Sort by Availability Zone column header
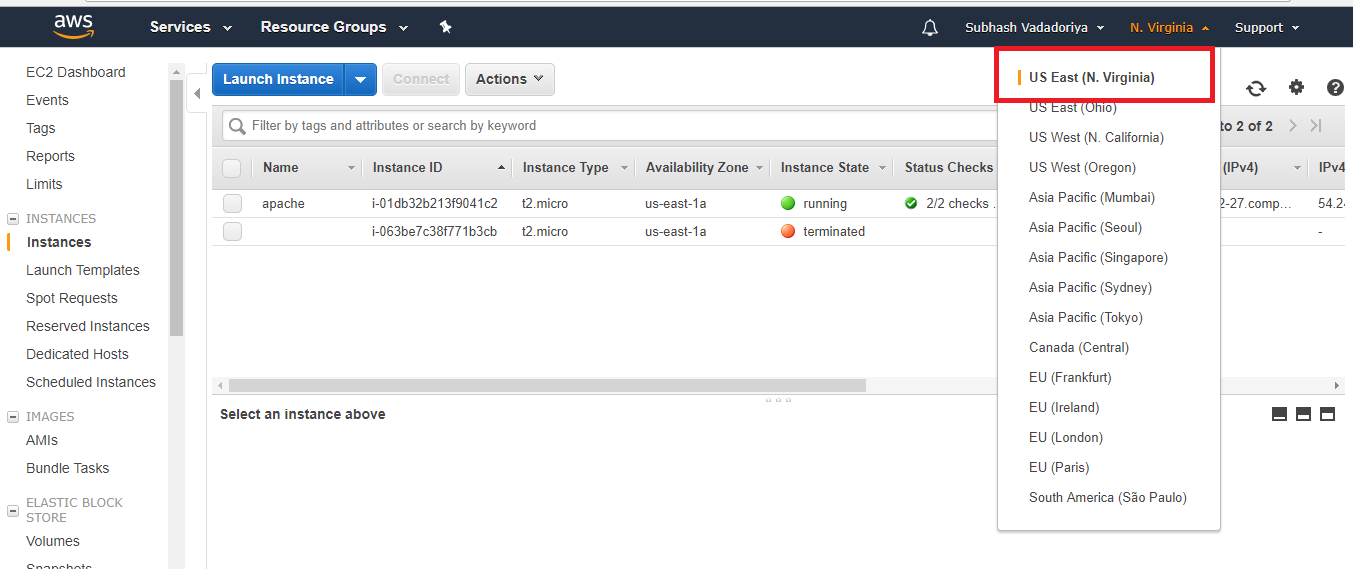 [x=697, y=168]
